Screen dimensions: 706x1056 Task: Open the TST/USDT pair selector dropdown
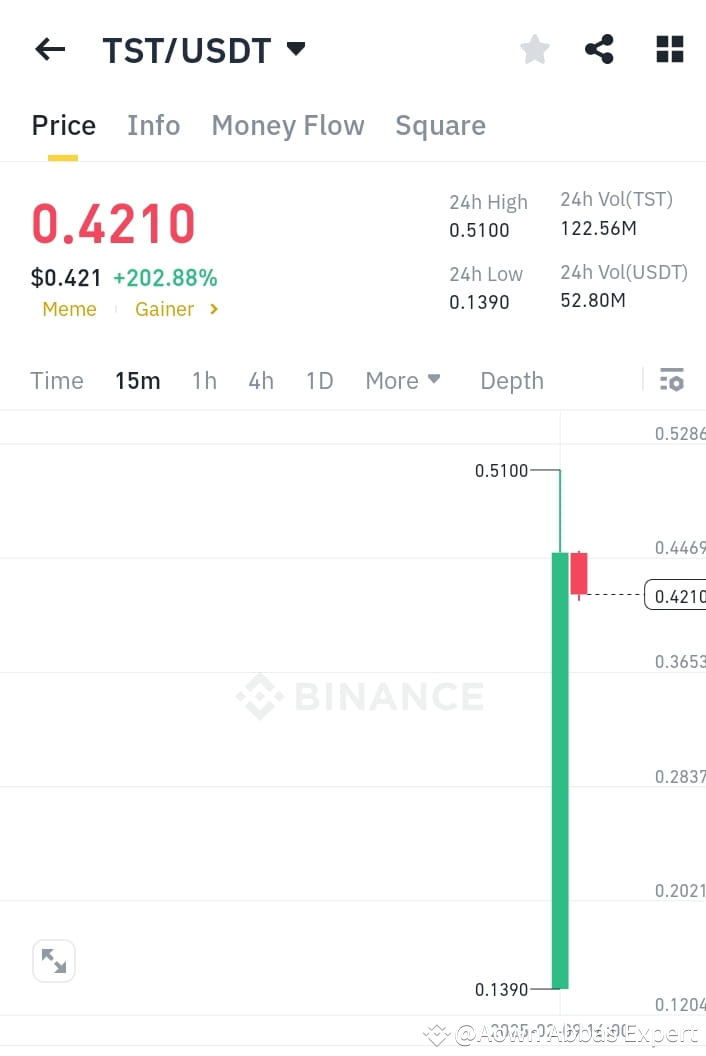pyautogui.click(x=204, y=49)
